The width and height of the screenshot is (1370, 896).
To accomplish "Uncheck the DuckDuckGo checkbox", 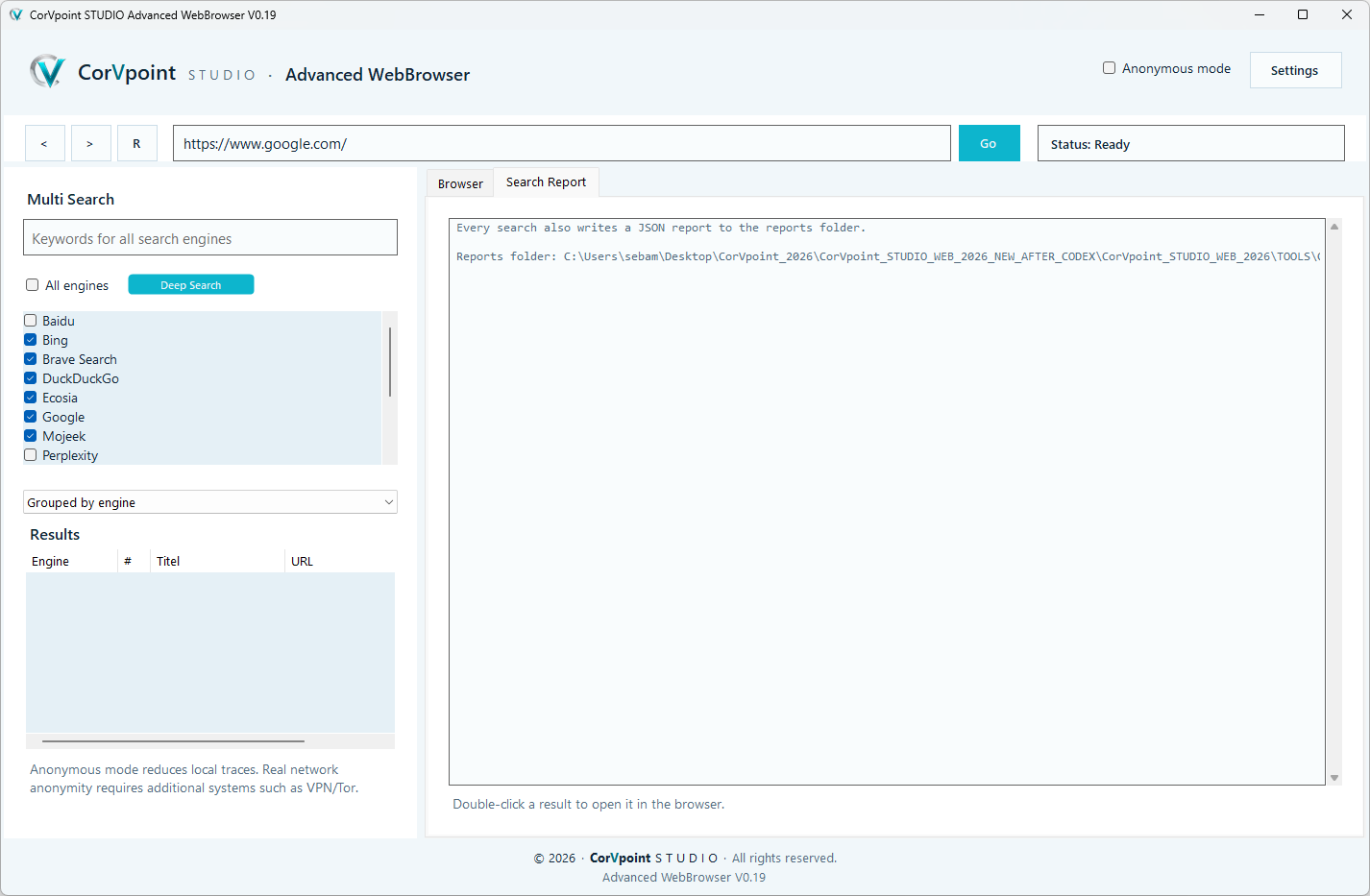I will pyautogui.click(x=31, y=378).
